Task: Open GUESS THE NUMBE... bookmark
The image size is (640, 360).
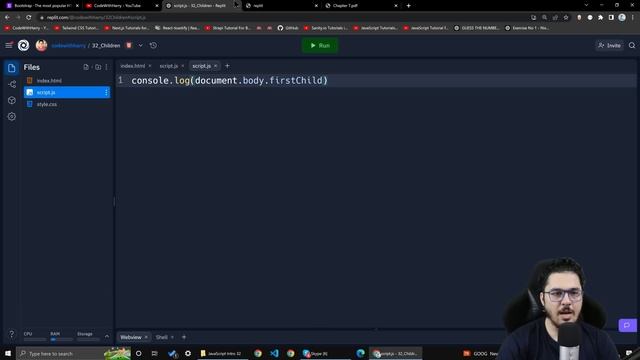Action: pos(476,28)
